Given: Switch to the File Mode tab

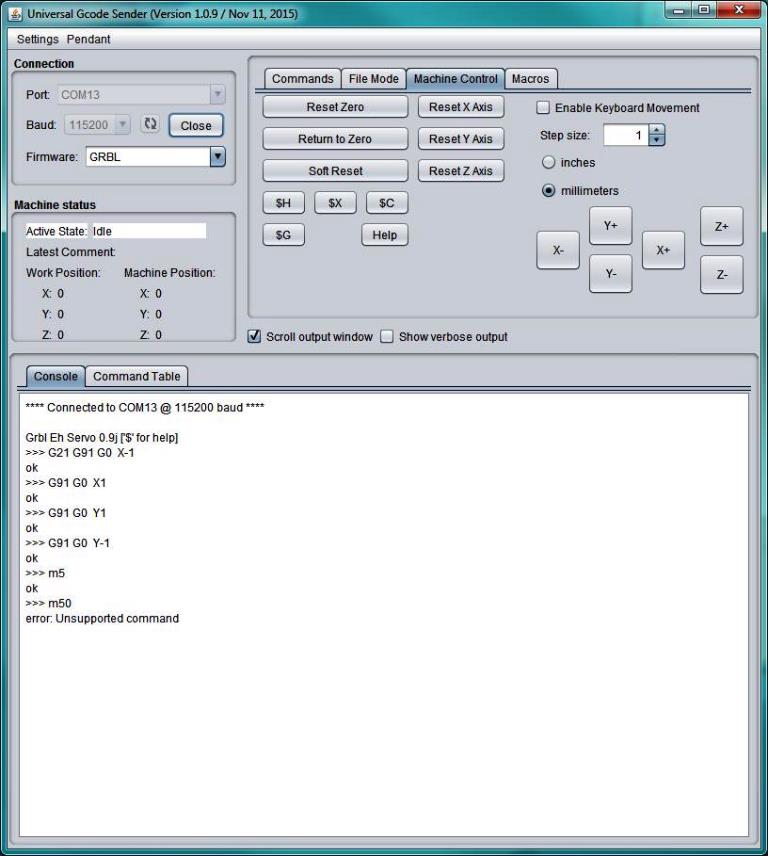Looking at the screenshot, I should click(x=373, y=79).
